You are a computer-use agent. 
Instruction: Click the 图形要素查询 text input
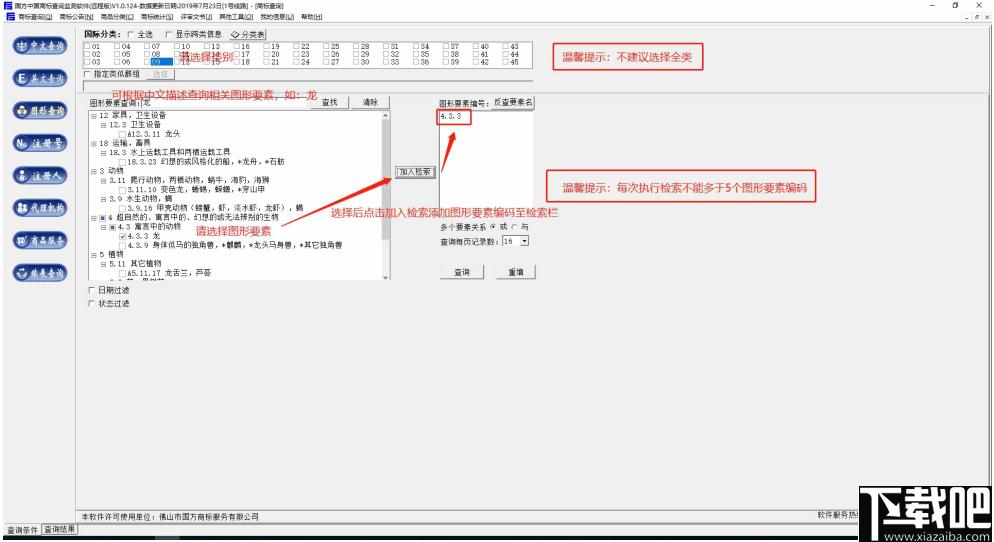click(x=225, y=102)
